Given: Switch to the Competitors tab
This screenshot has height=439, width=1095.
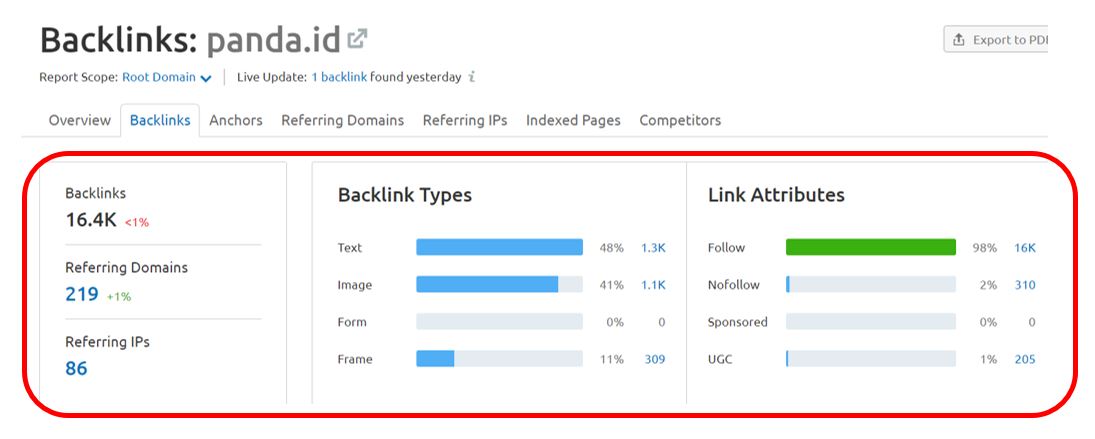Looking at the screenshot, I should coord(680,120).
